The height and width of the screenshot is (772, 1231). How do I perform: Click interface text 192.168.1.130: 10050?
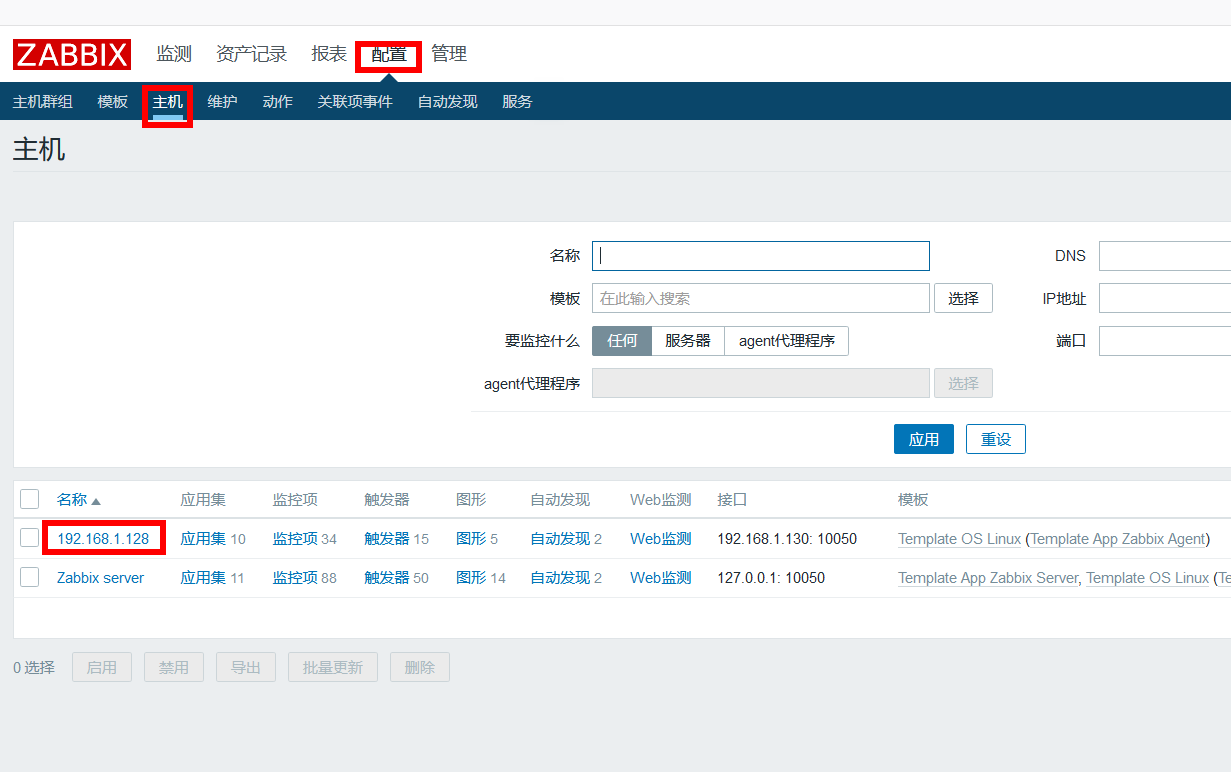tap(787, 539)
